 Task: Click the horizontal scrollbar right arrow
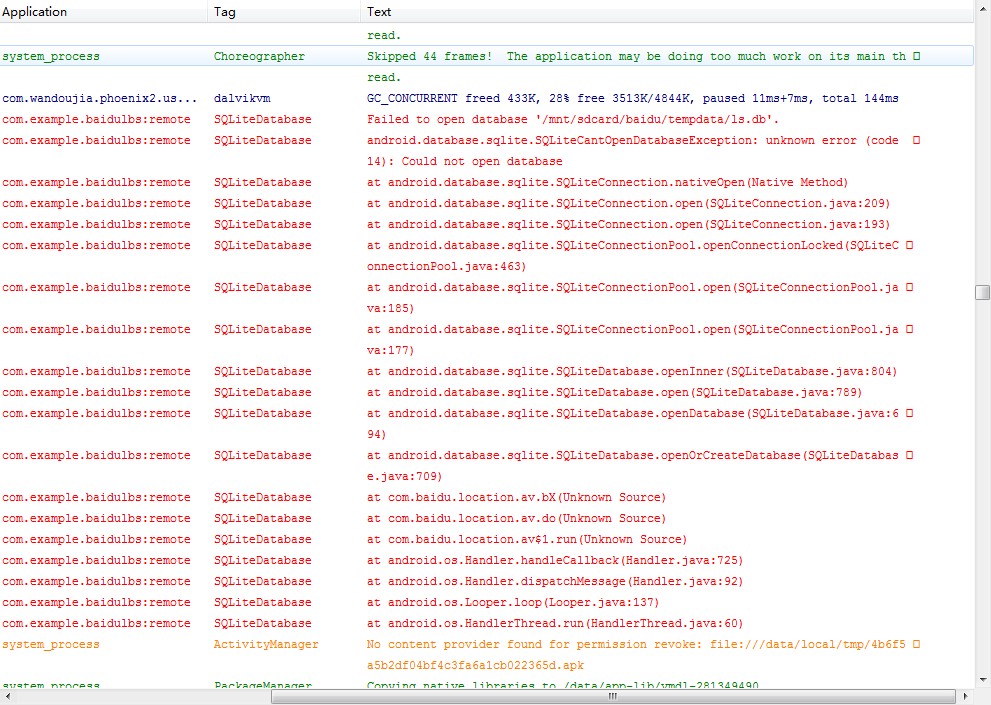(965, 696)
